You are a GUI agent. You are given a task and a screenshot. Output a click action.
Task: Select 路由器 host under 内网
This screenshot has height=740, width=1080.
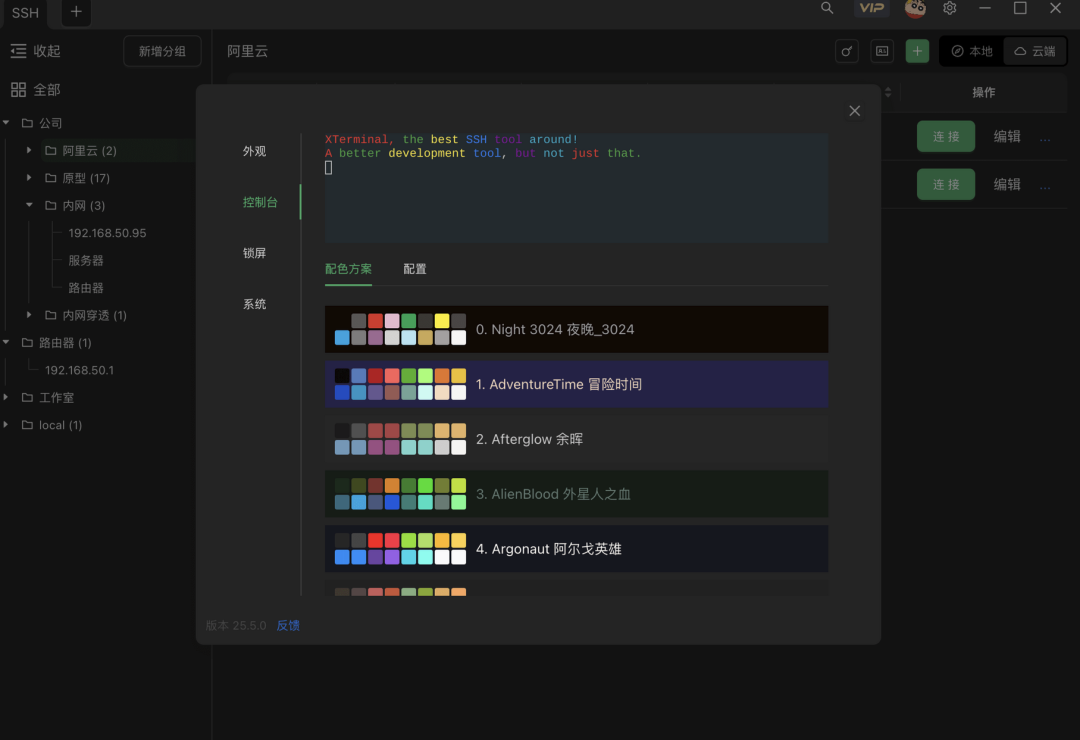[x=86, y=288]
